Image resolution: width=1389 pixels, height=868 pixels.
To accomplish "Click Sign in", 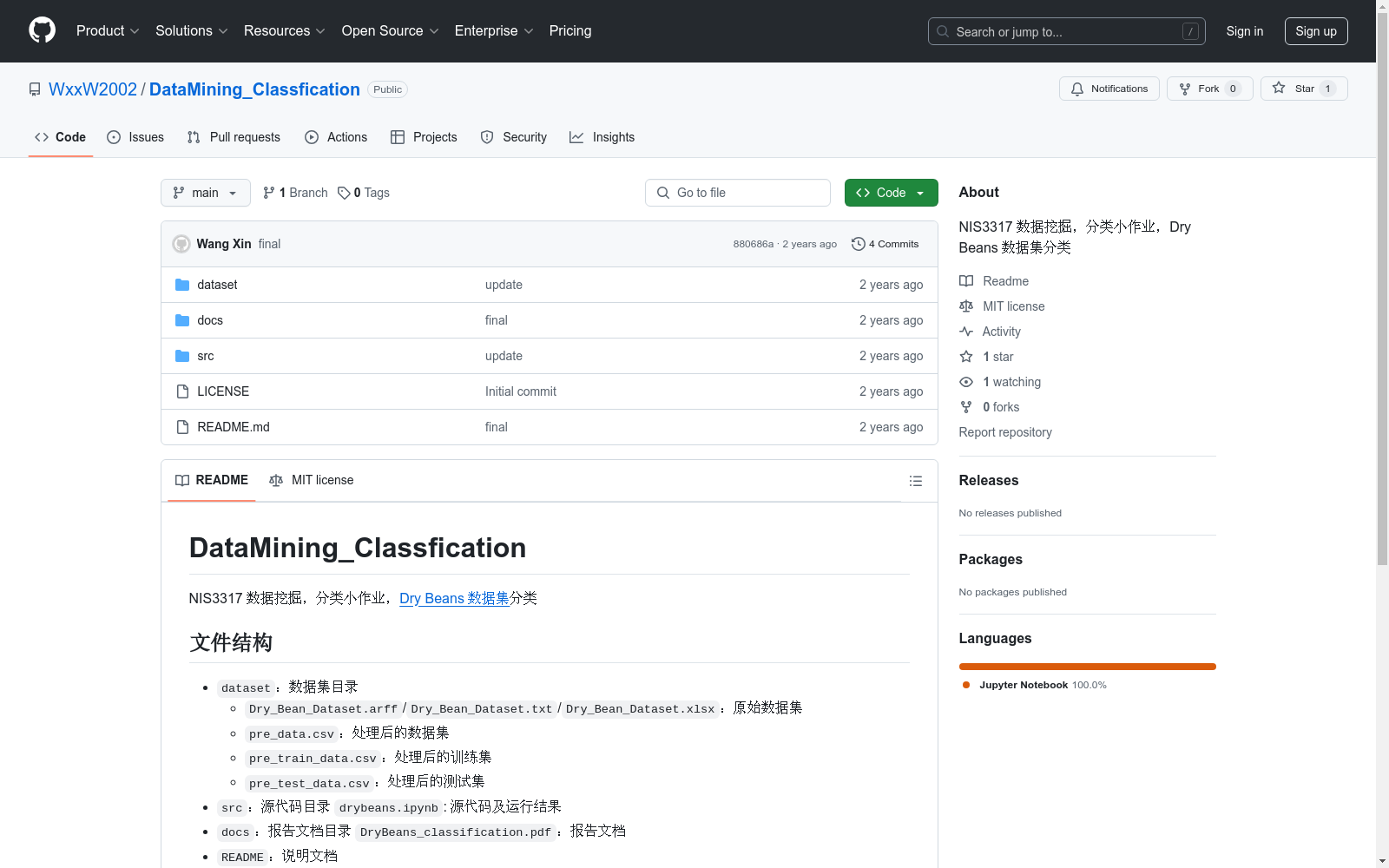I will click(x=1245, y=31).
